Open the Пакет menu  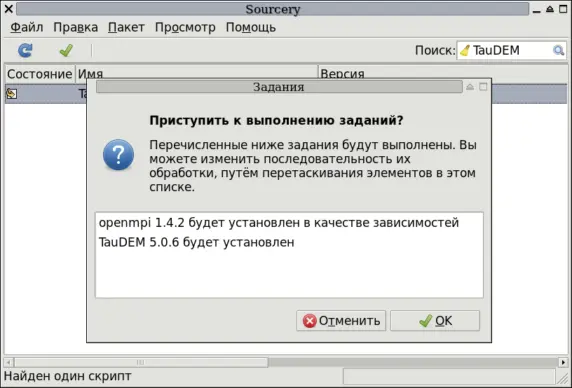(126, 27)
